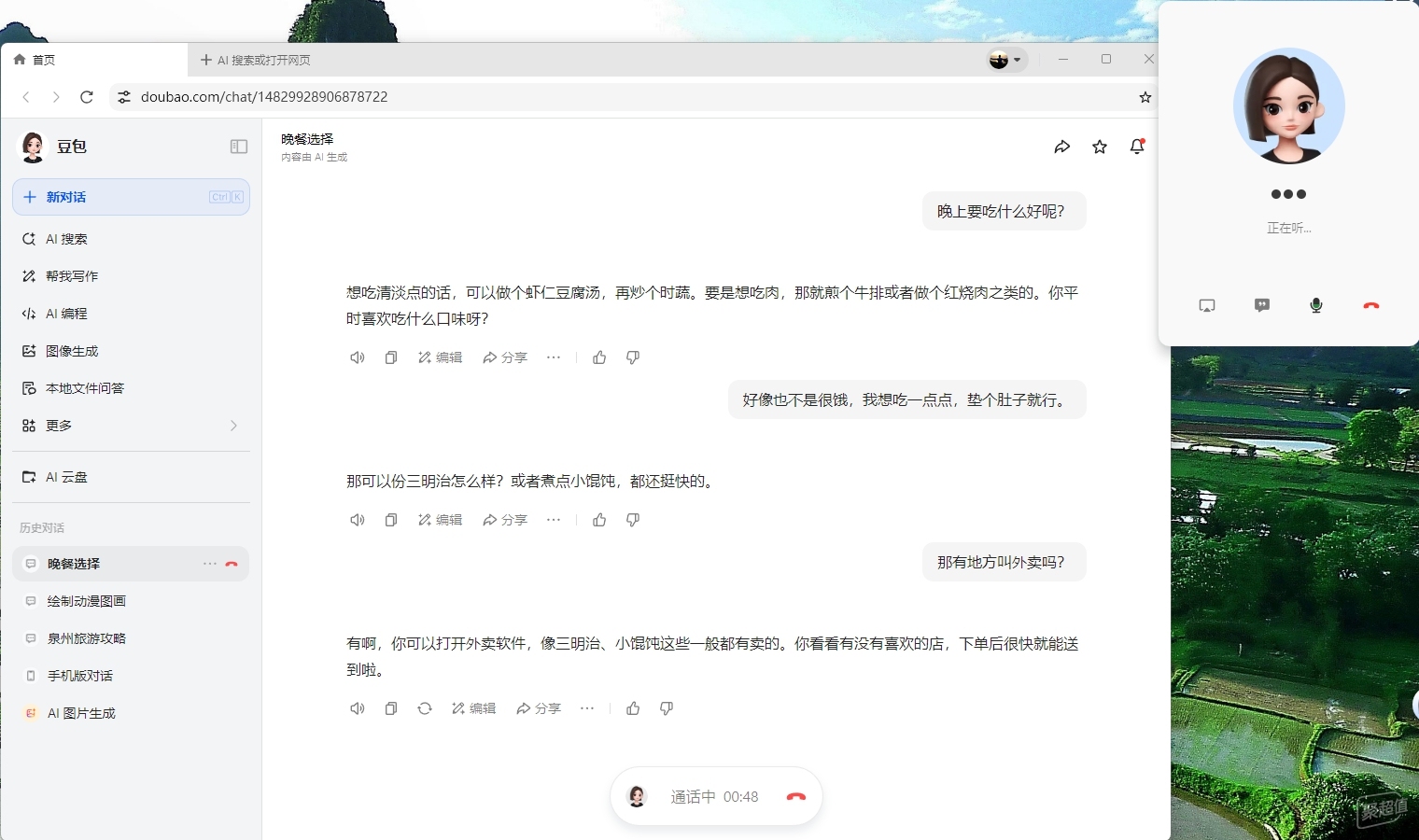This screenshot has height=840, width=1419.
Task: Collapse the sidebar with panel icon
Action: (239, 147)
